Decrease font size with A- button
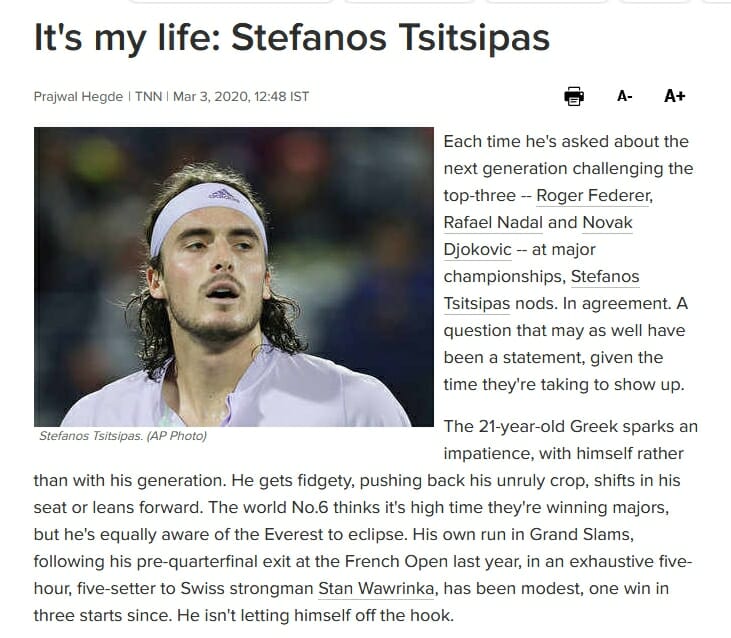 (624, 96)
